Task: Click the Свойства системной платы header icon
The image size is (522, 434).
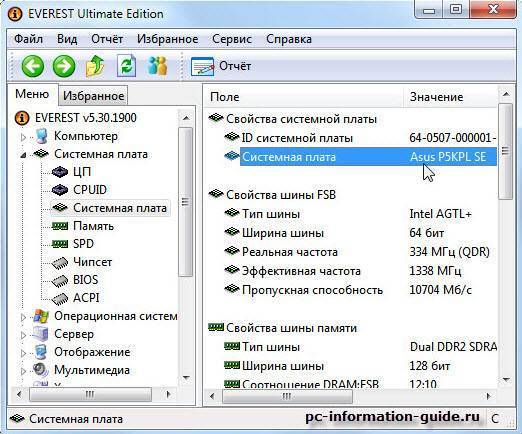Action: coord(216,118)
